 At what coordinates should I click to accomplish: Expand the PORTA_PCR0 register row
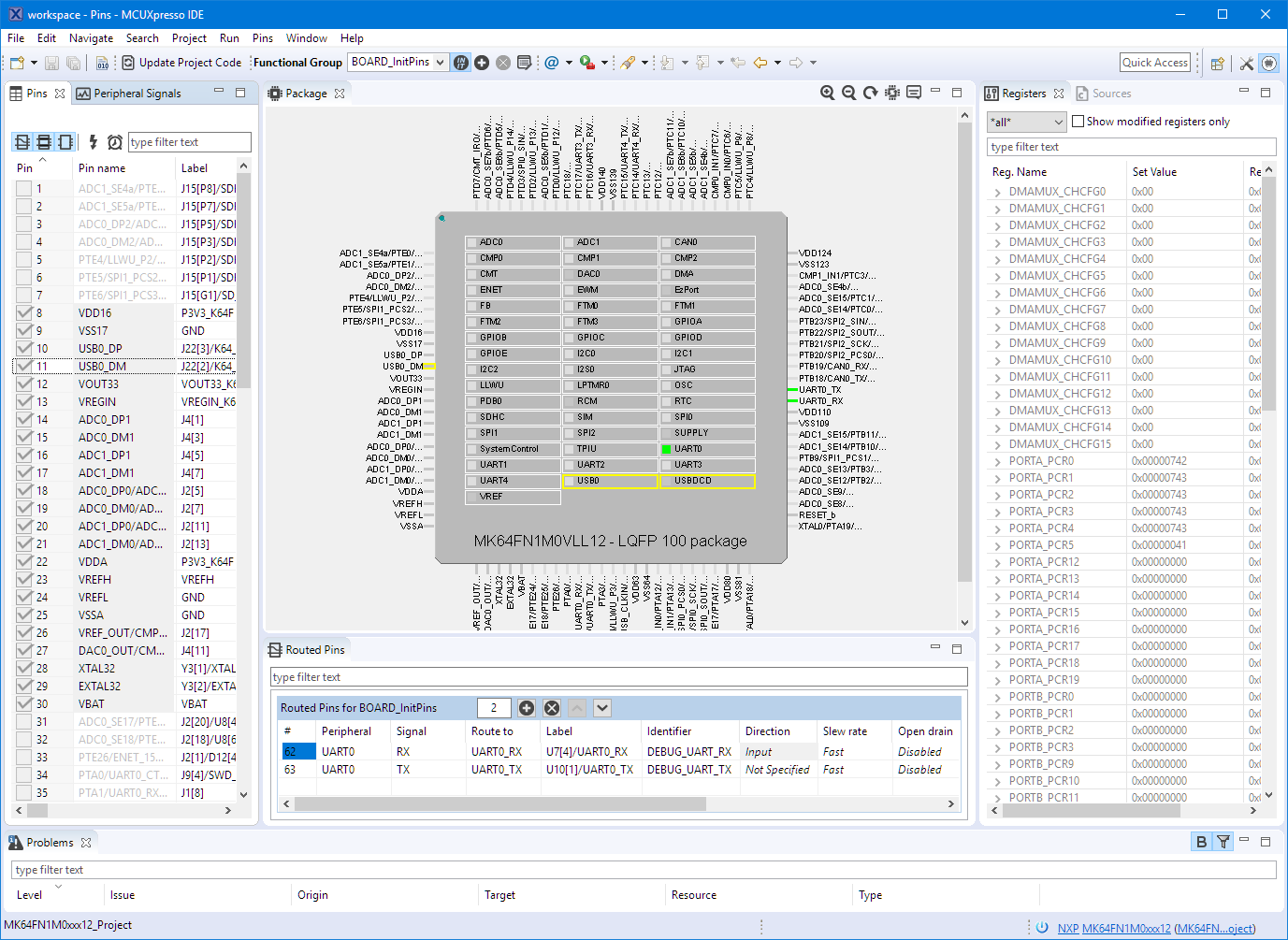(x=998, y=461)
